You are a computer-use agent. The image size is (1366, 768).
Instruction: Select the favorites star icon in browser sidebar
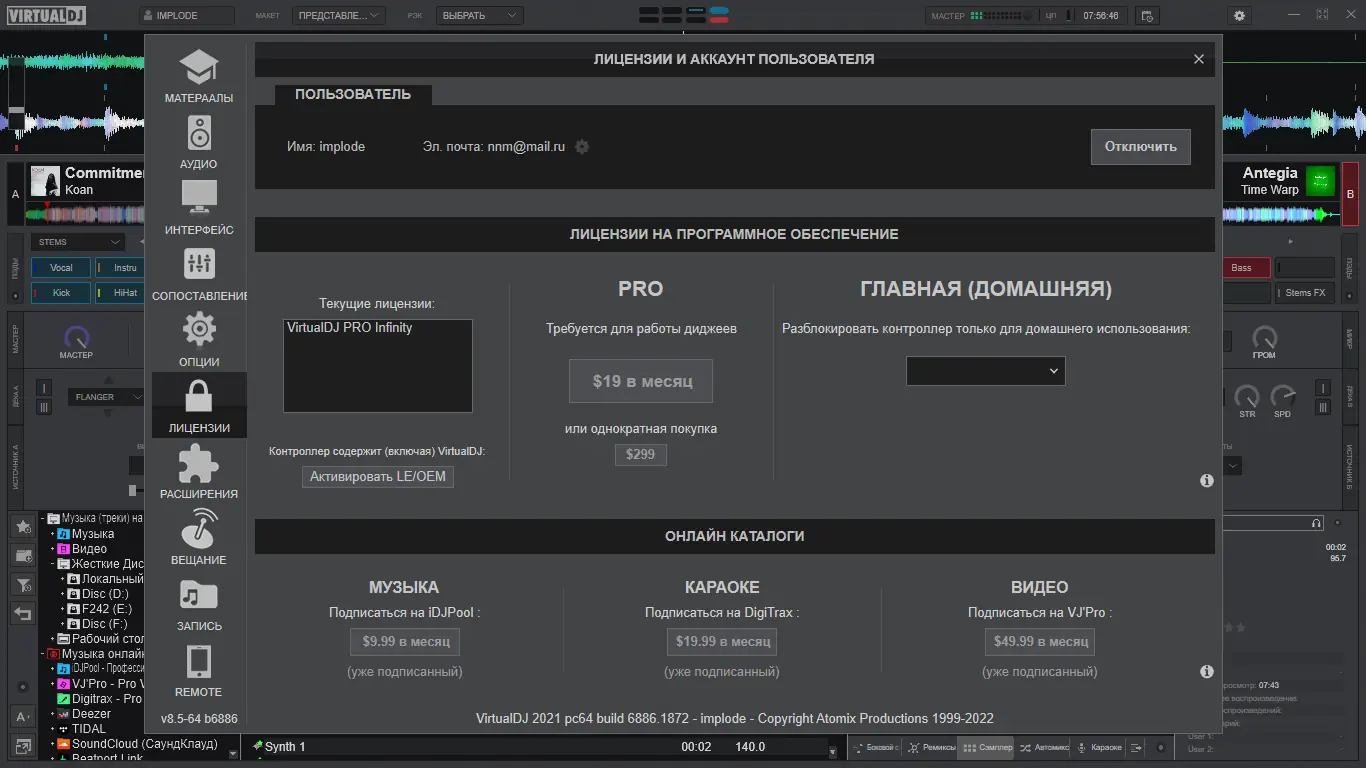pos(22,526)
